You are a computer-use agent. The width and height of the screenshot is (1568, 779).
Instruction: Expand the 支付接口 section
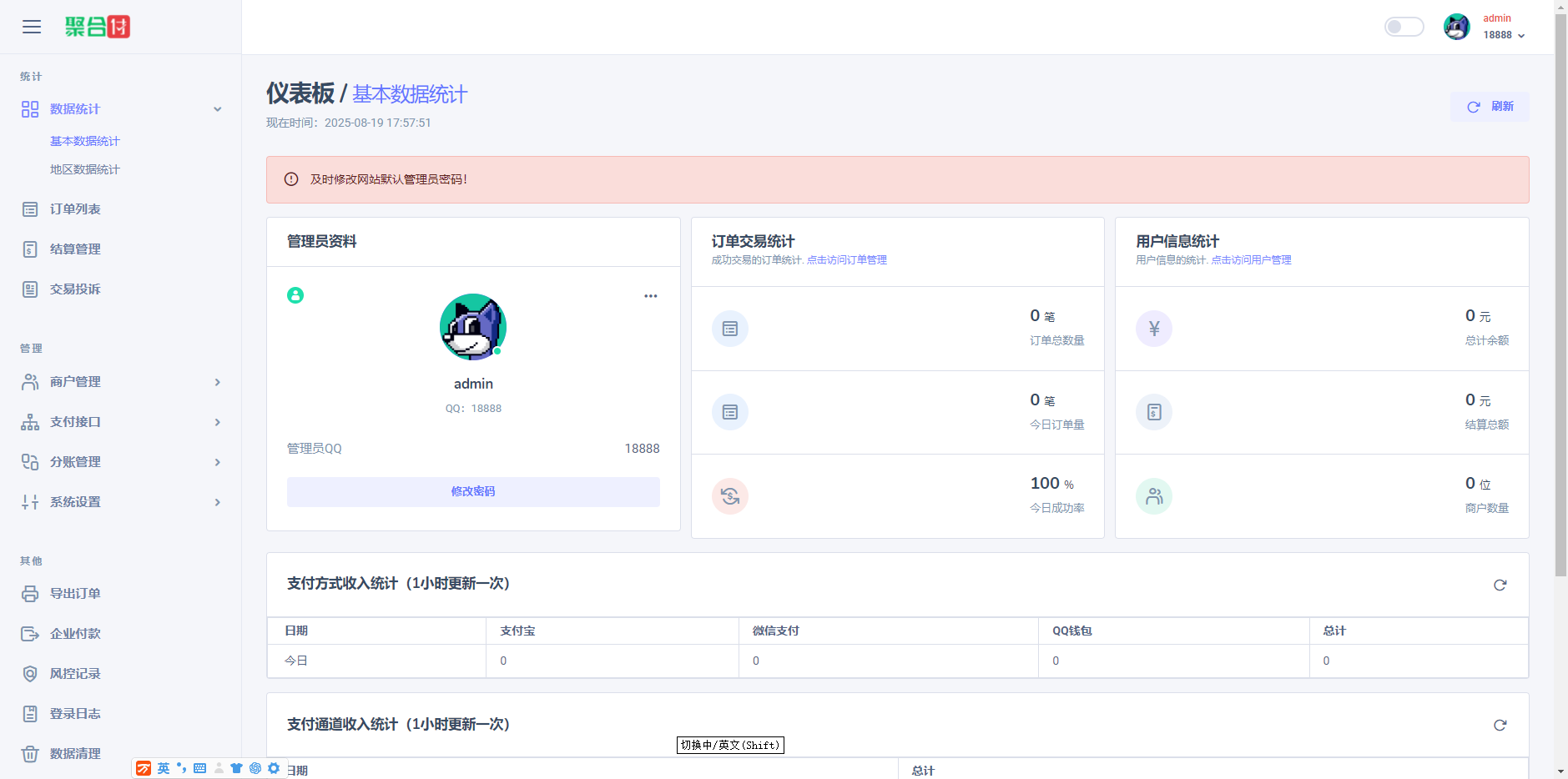[x=73, y=421]
